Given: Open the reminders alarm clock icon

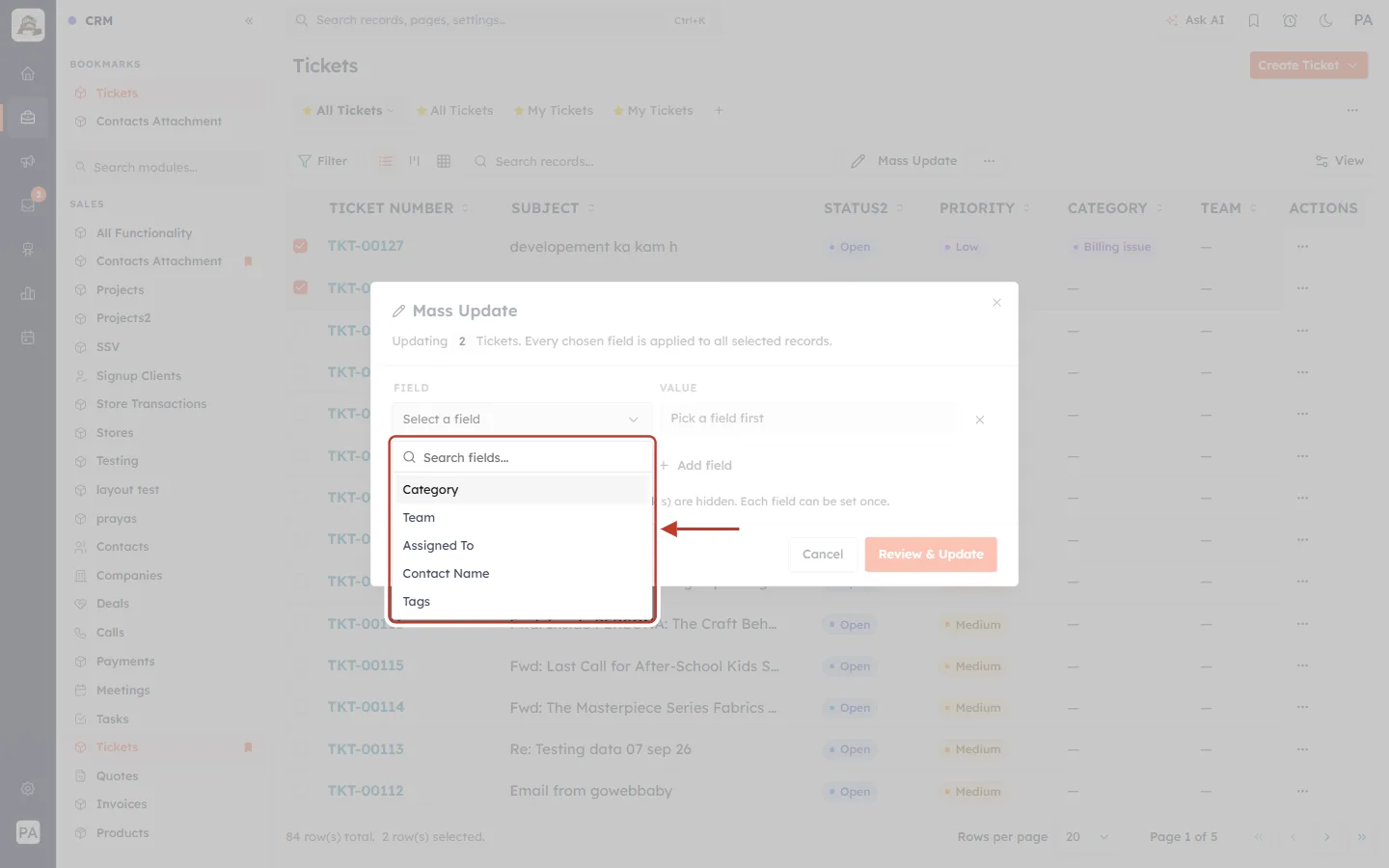Looking at the screenshot, I should click(1290, 20).
